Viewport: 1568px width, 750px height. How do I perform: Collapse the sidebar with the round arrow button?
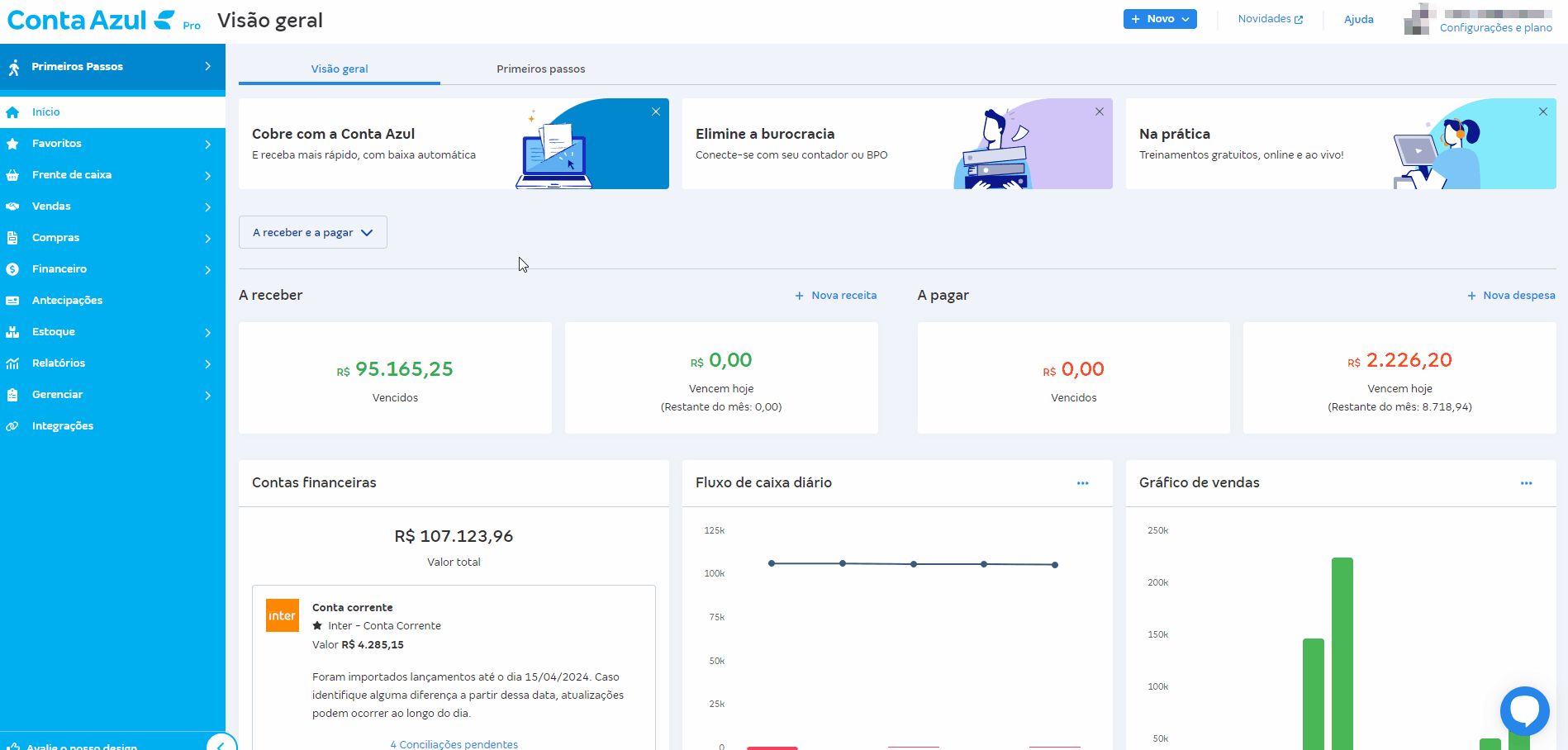pyautogui.click(x=221, y=746)
